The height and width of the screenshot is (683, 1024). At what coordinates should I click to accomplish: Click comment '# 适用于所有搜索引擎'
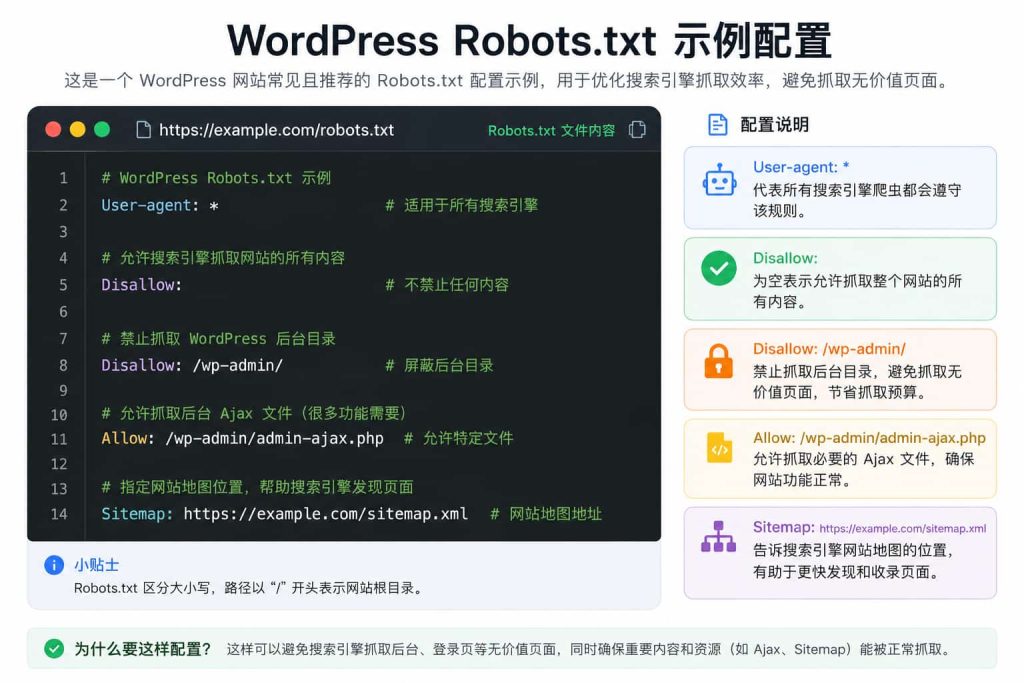click(x=461, y=205)
